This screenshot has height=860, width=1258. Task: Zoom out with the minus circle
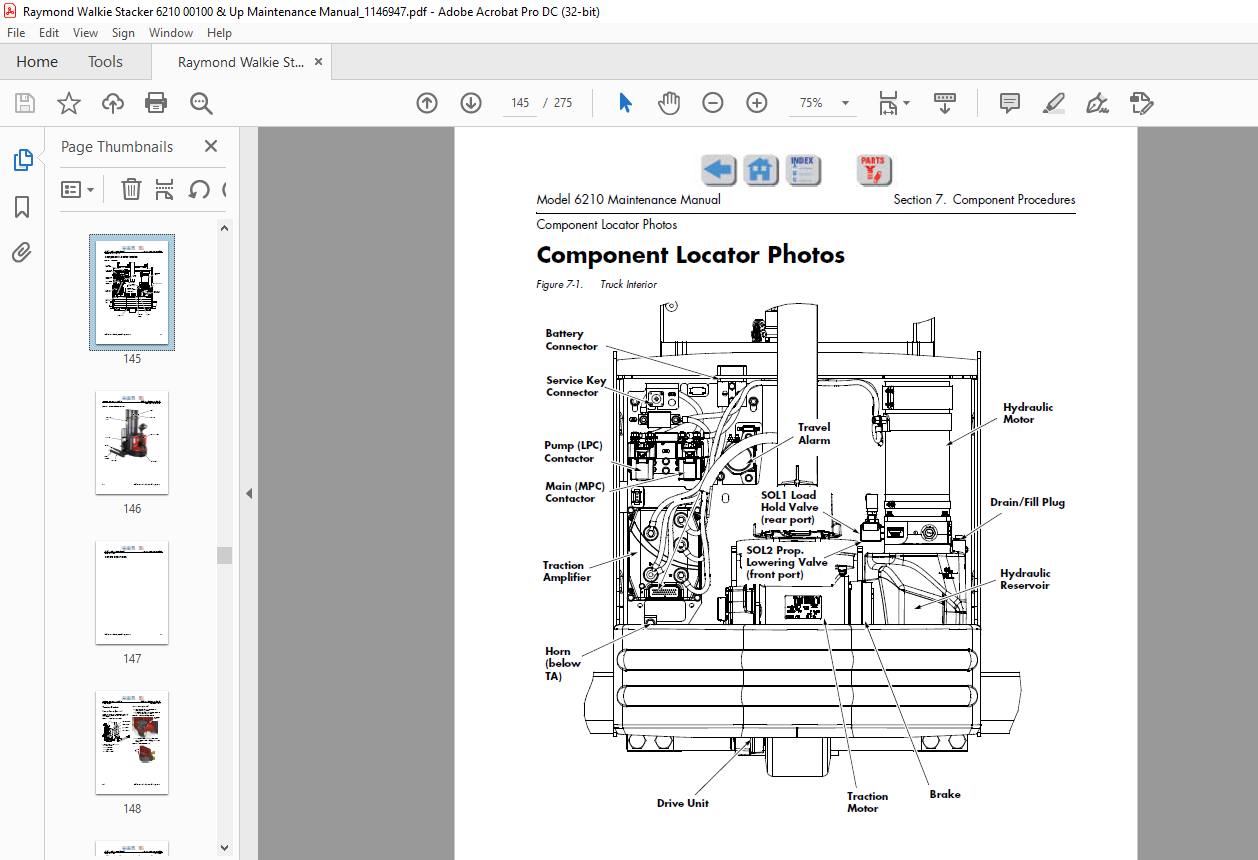click(x=713, y=103)
